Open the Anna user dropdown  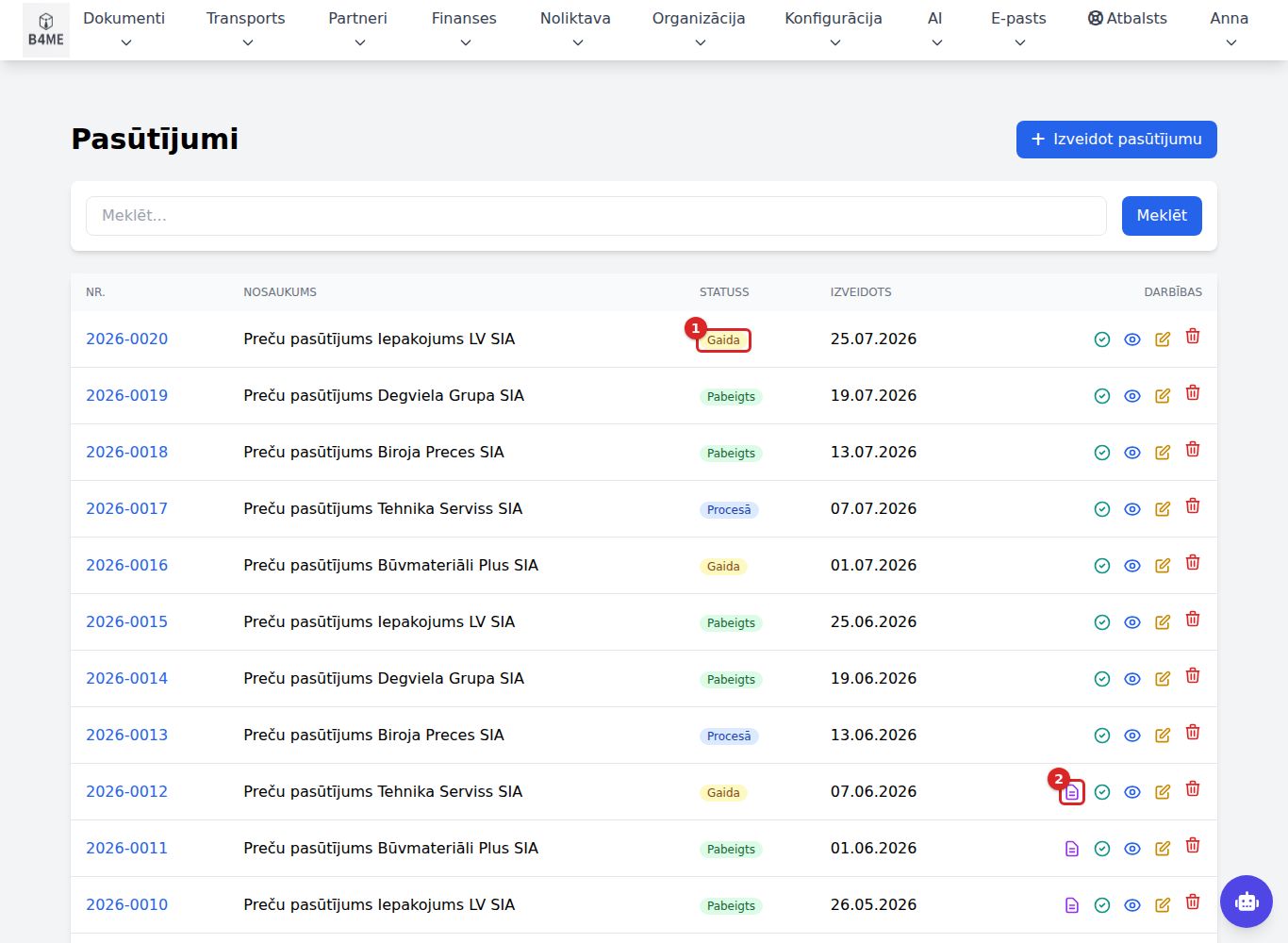coord(1230,29)
